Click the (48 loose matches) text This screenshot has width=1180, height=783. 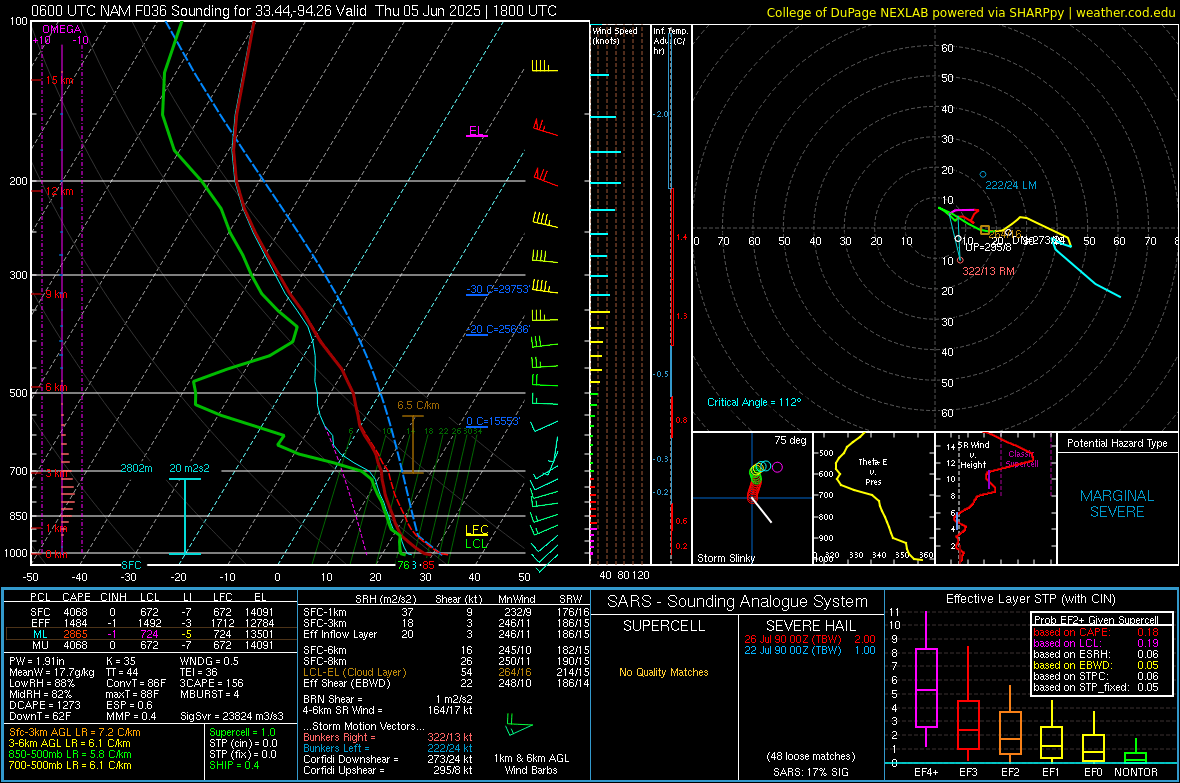[x=810, y=757]
